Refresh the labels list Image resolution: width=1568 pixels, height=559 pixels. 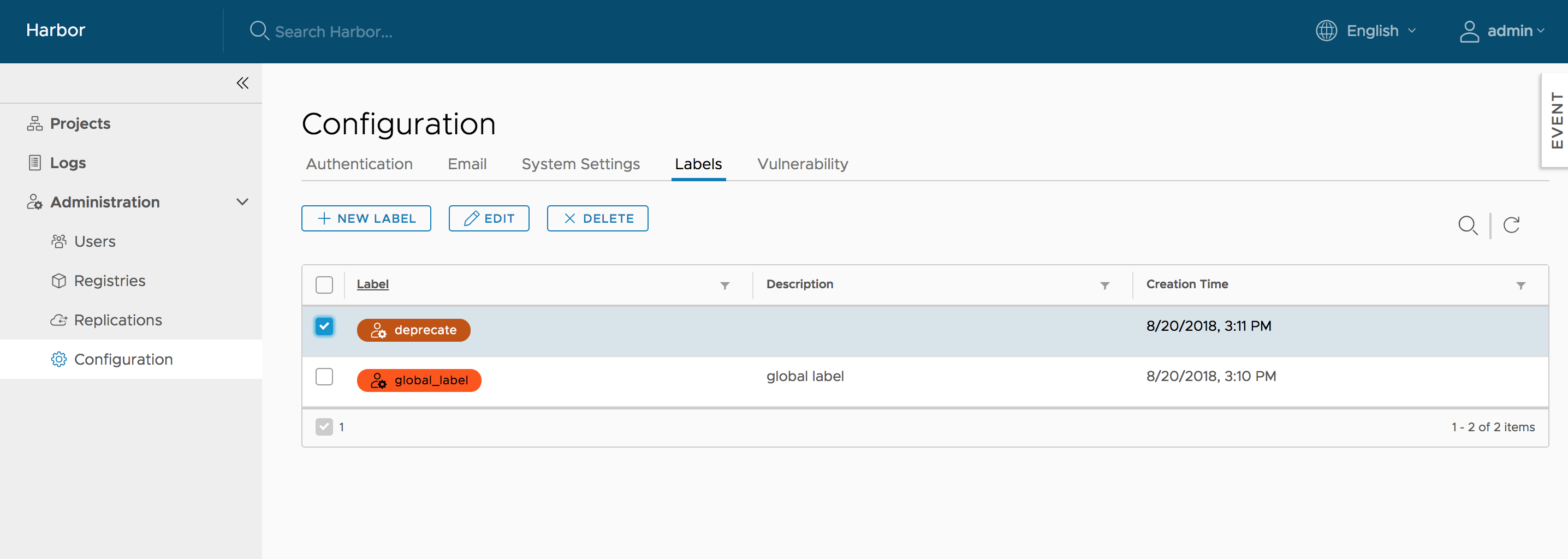coord(1512,225)
